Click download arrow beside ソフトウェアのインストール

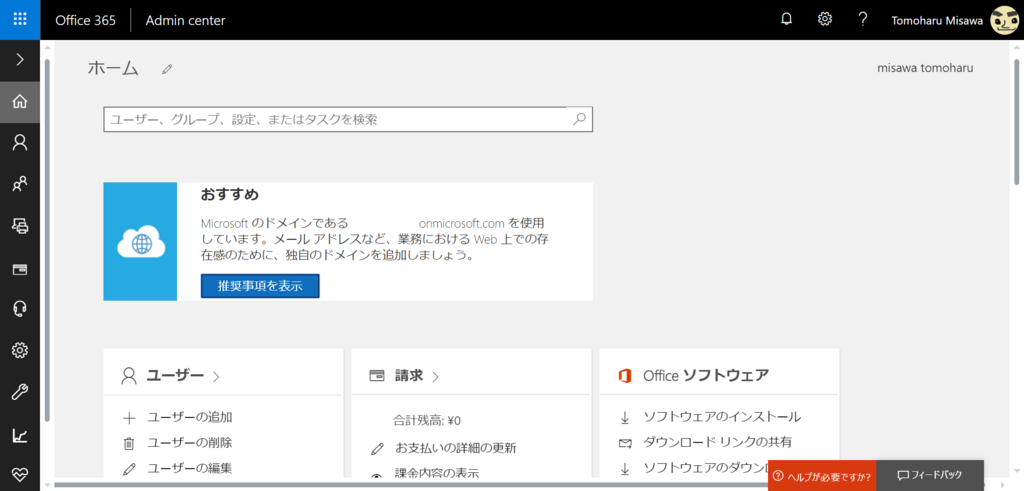[625, 417]
